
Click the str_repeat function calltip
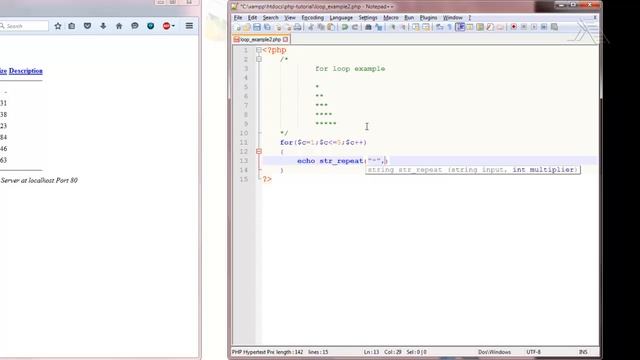pos(473,170)
